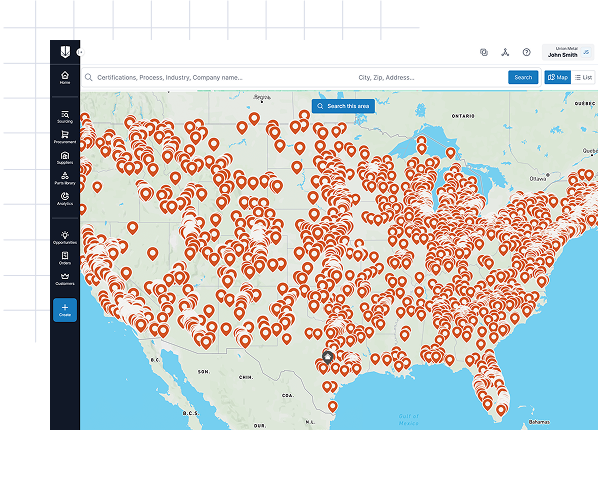
Task: Click the supplier pin near Regina
Action: point(254,119)
